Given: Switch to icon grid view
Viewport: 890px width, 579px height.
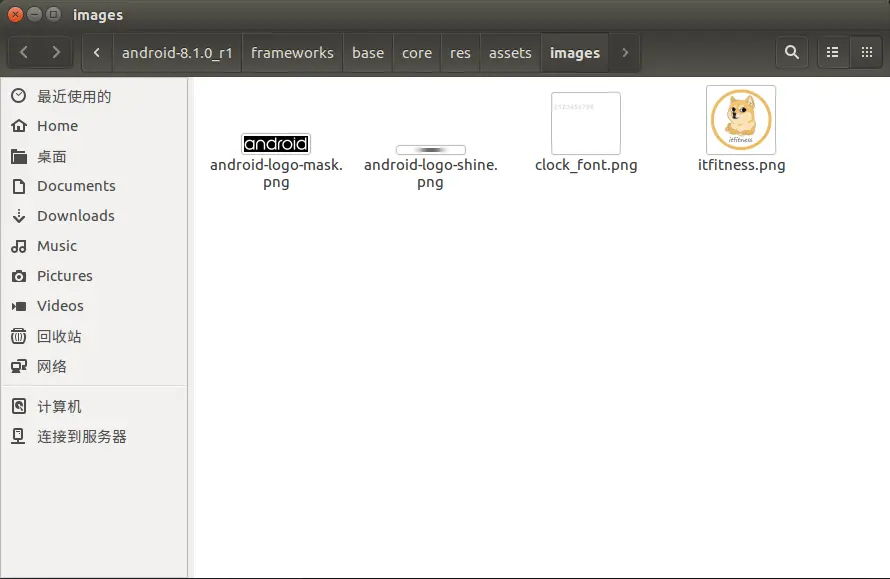Looking at the screenshot, I should 866,53.
